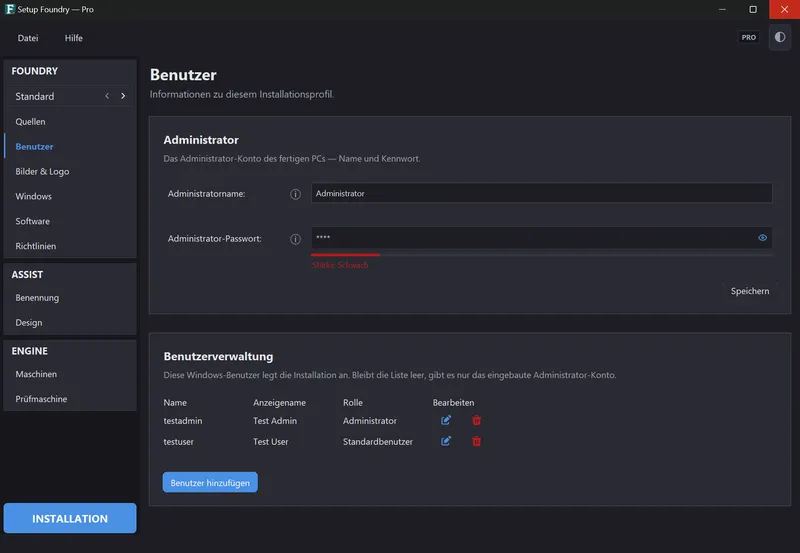Open the Software section
The width and height of the screenshot is (800, 553).
(x=70, y=221)
